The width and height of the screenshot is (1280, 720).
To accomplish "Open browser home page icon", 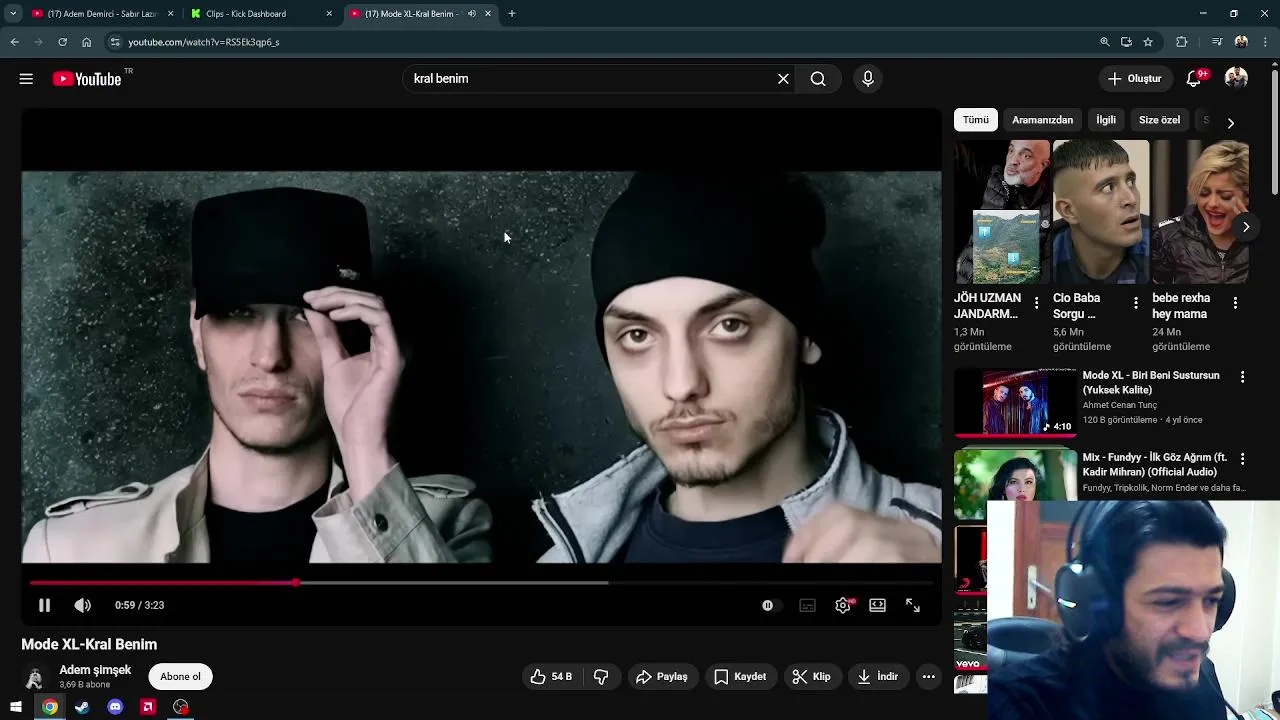I will click(x=86, y=42).
